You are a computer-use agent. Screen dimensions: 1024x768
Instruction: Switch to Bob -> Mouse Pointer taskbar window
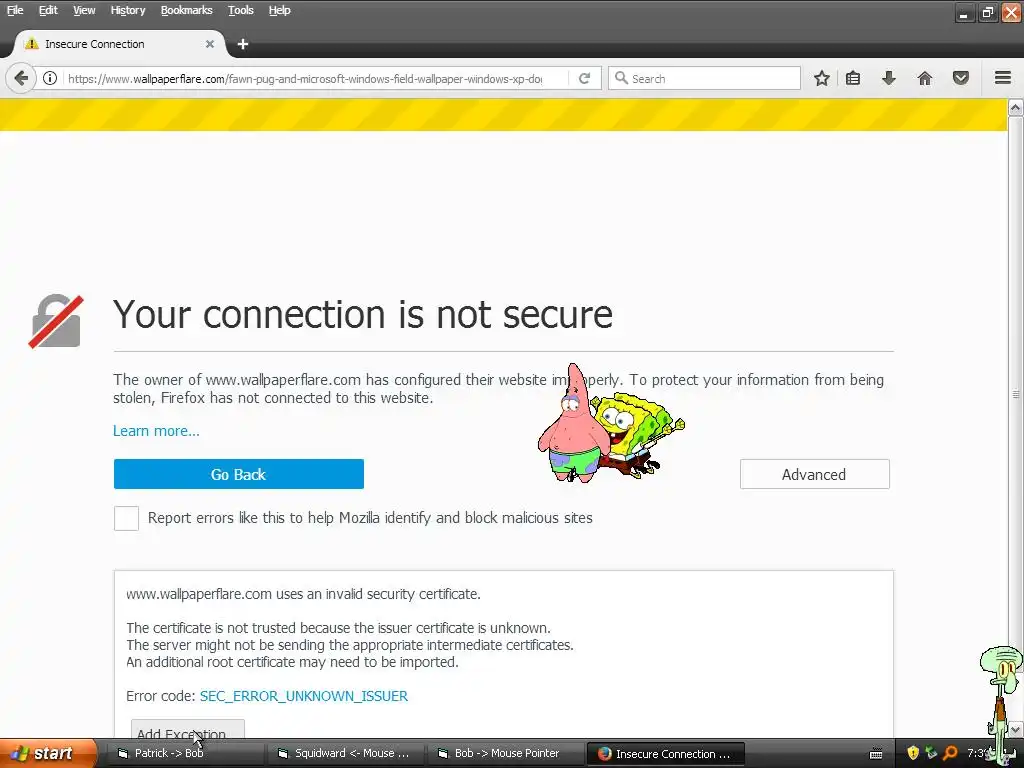tap(505, 754)
